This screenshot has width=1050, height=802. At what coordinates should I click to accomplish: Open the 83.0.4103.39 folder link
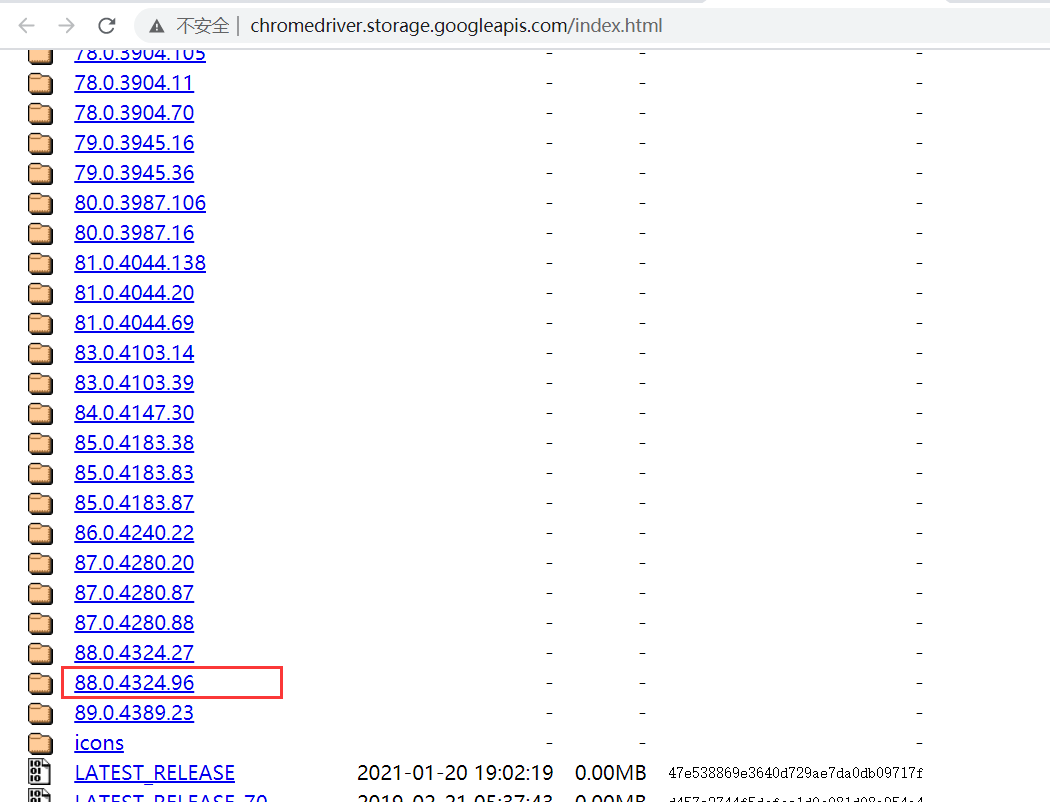tap(134, 383)
